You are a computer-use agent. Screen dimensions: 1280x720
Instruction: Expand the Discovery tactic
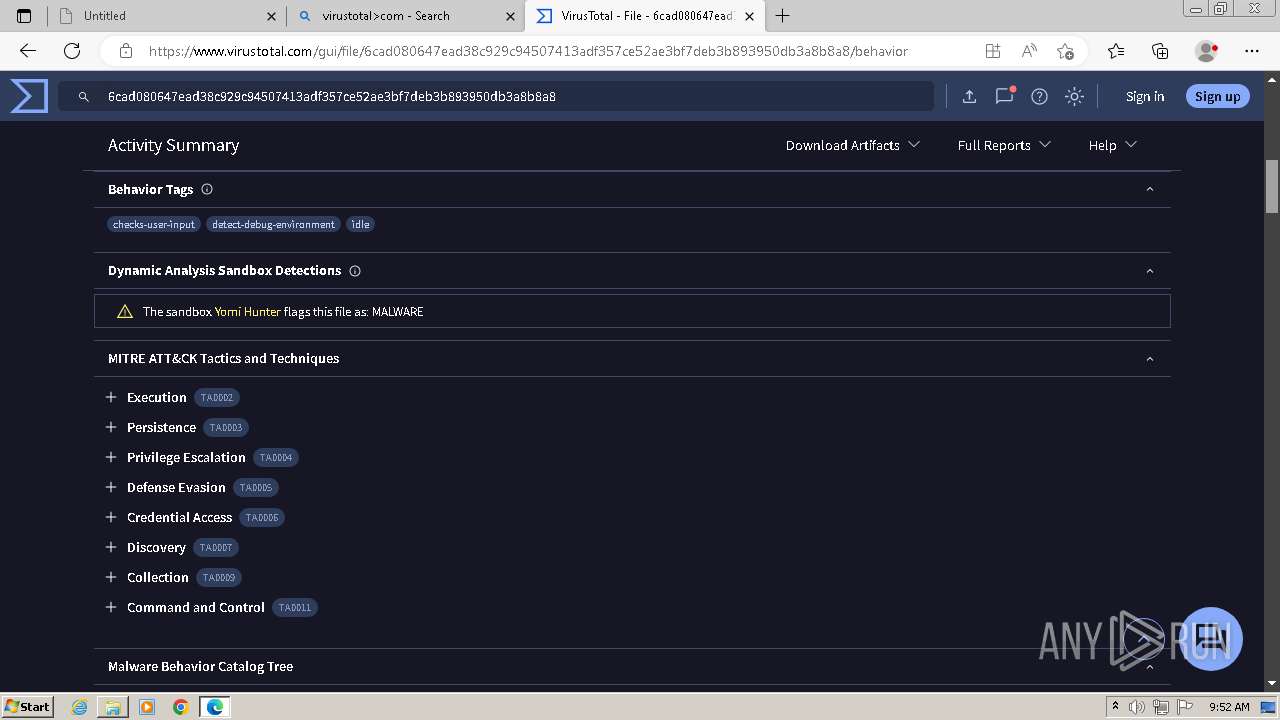(x=111, y=547)
